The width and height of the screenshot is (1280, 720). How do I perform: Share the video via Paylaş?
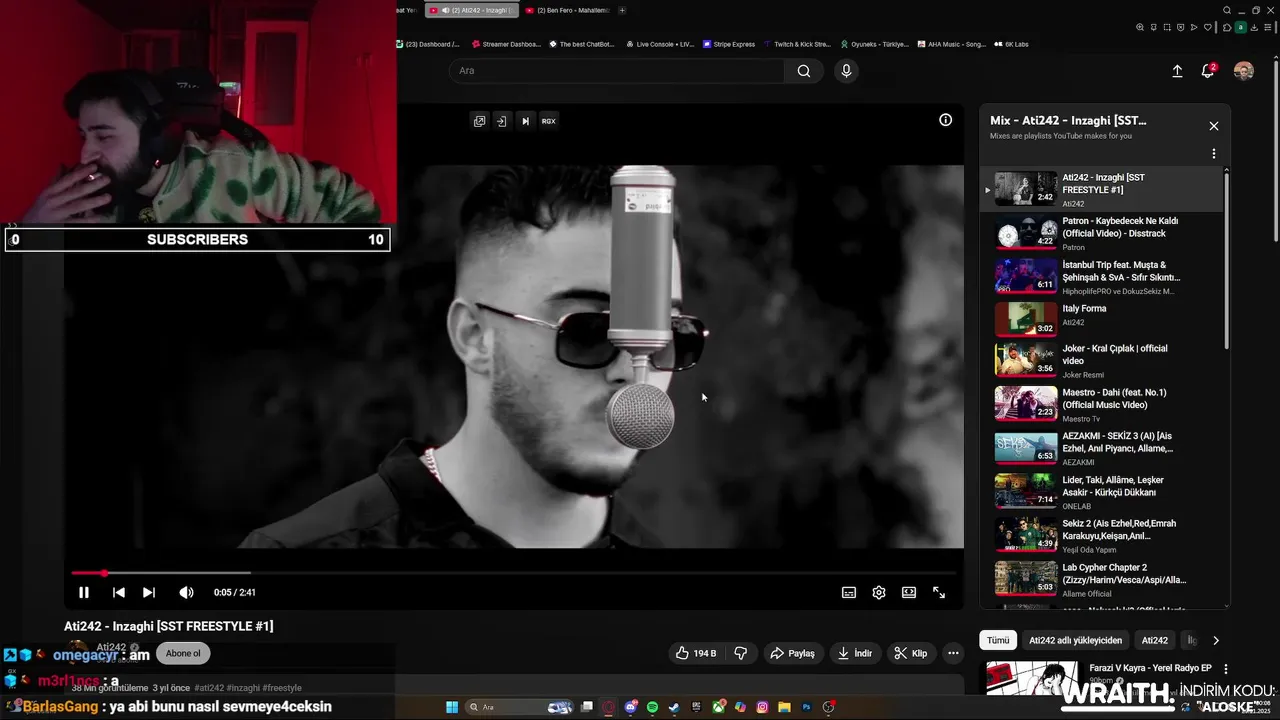(792, 653)
